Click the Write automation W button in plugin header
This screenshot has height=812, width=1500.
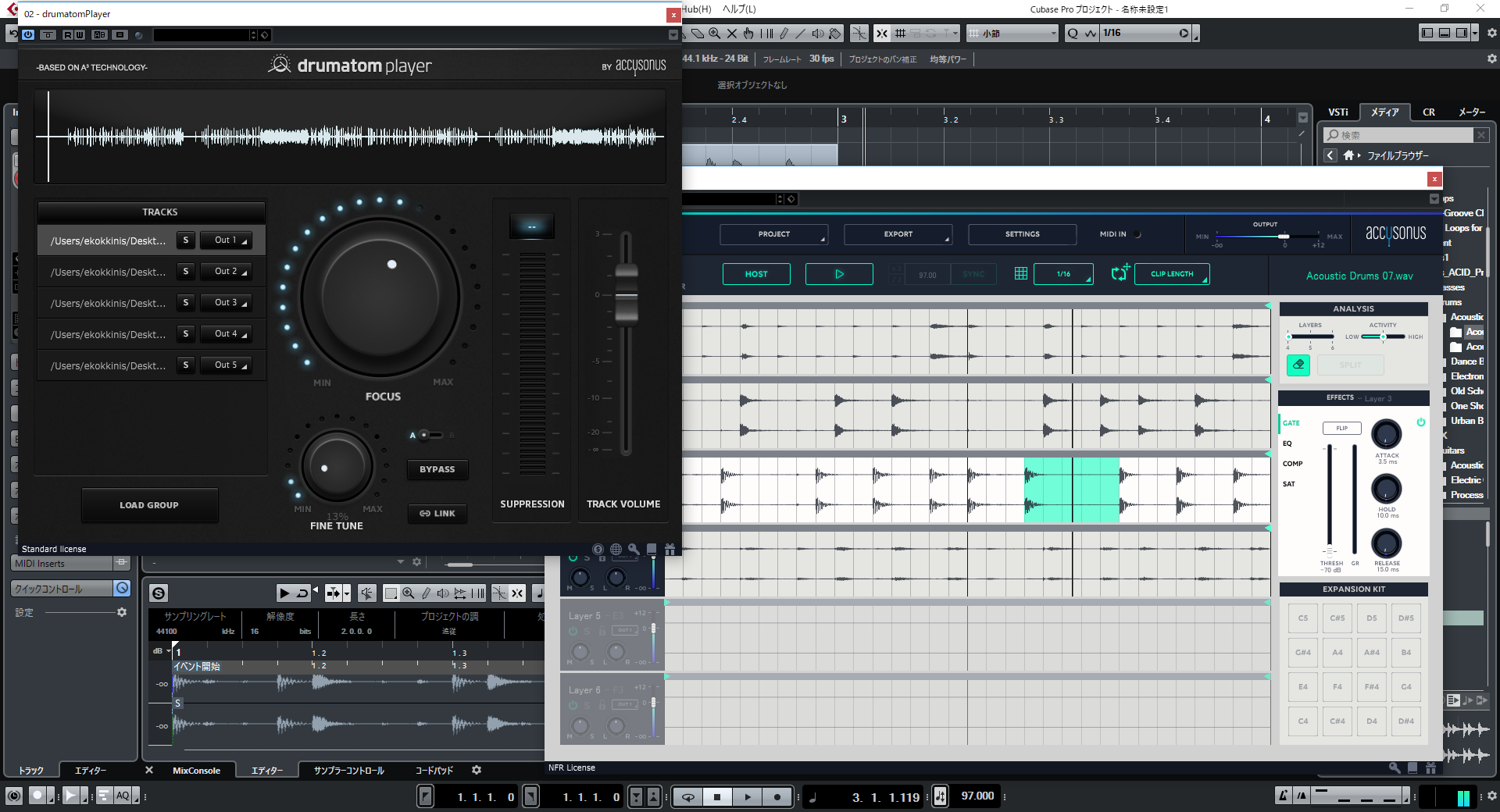[80, 34]
